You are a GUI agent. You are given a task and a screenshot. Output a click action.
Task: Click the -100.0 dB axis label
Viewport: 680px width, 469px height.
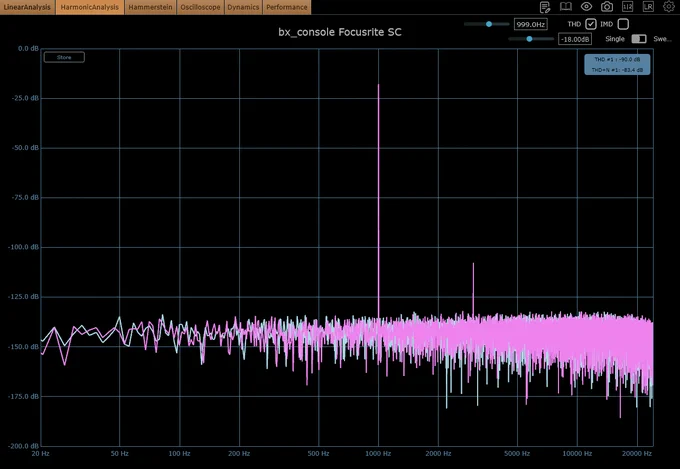tap(23, 247)
